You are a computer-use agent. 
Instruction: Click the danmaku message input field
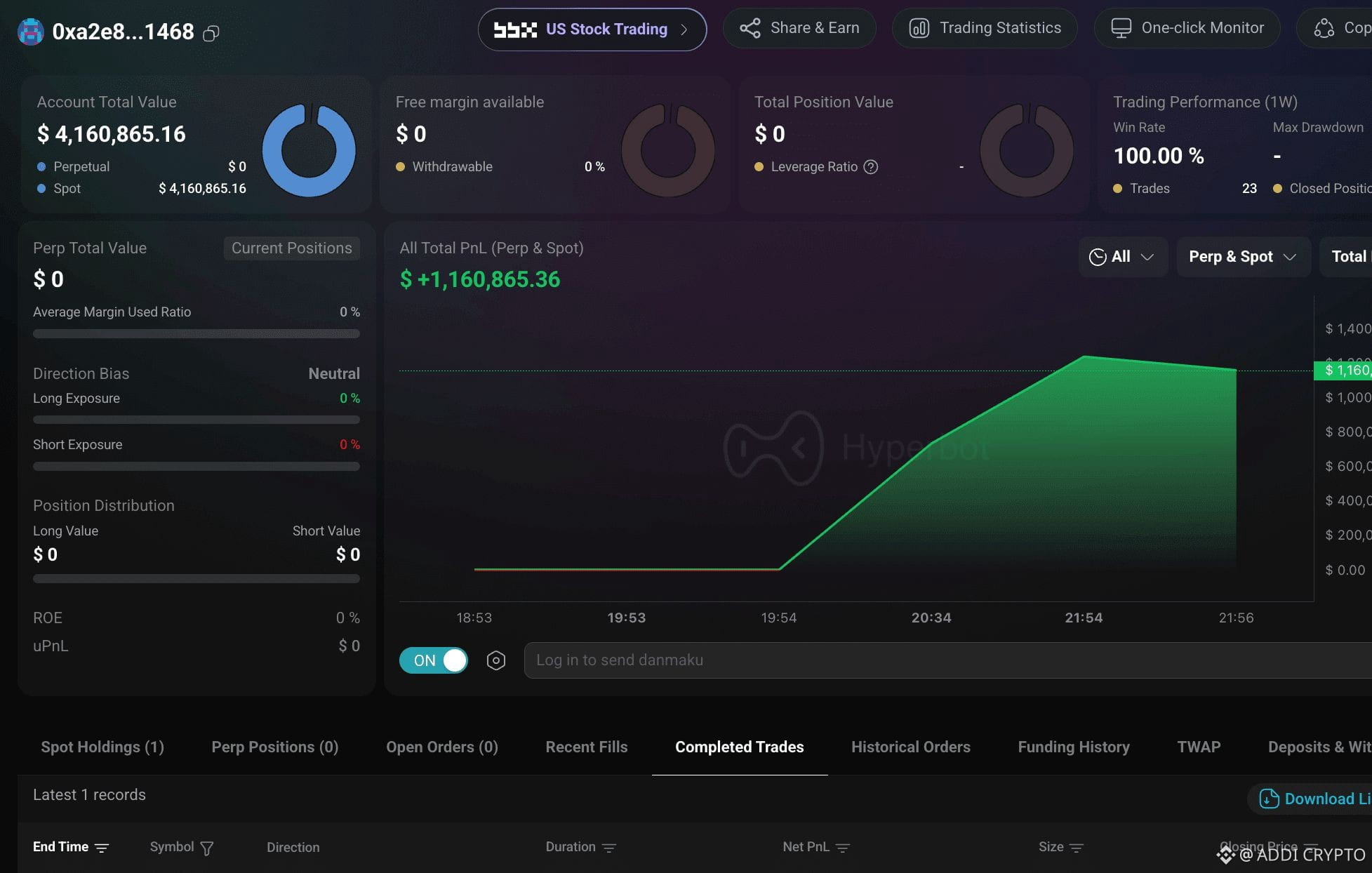[947, 660]
